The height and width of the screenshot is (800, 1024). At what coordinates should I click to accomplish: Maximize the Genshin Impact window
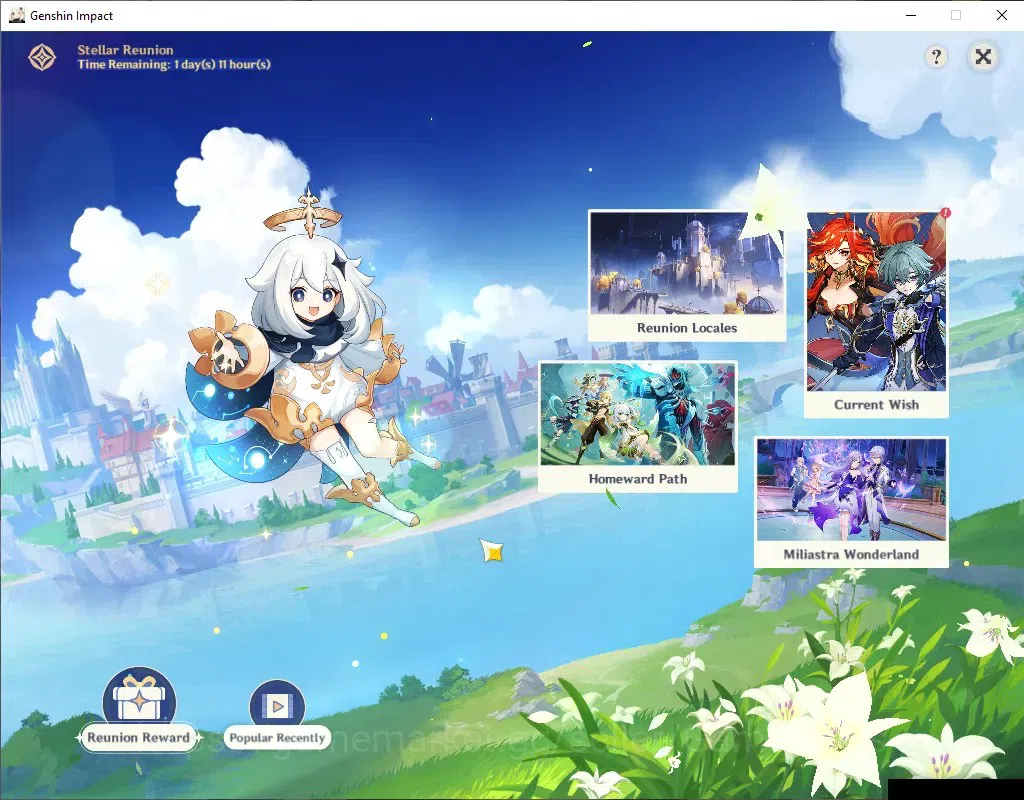tap(956, 15)
